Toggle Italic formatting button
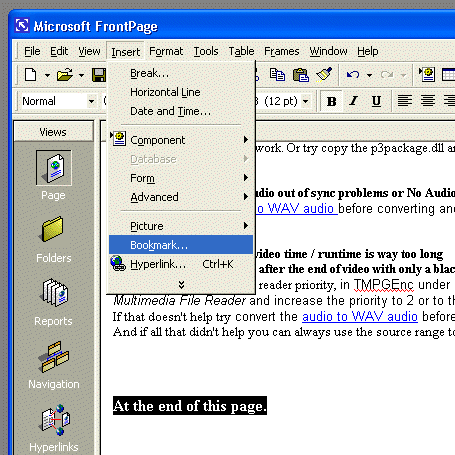 click(353, 101)
